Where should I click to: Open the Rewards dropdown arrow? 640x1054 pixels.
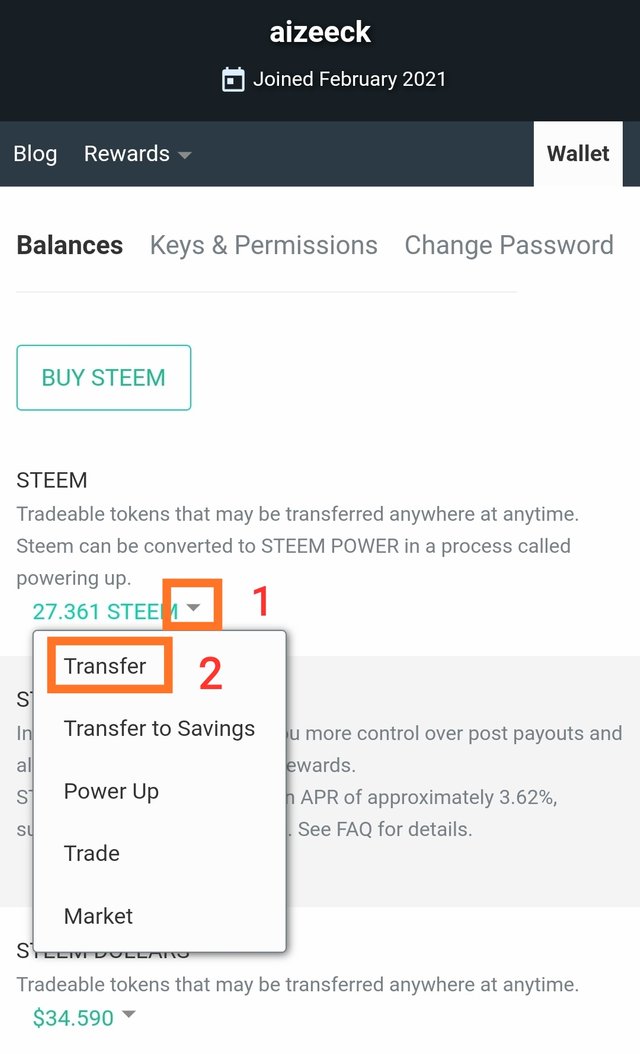[184, 155]
